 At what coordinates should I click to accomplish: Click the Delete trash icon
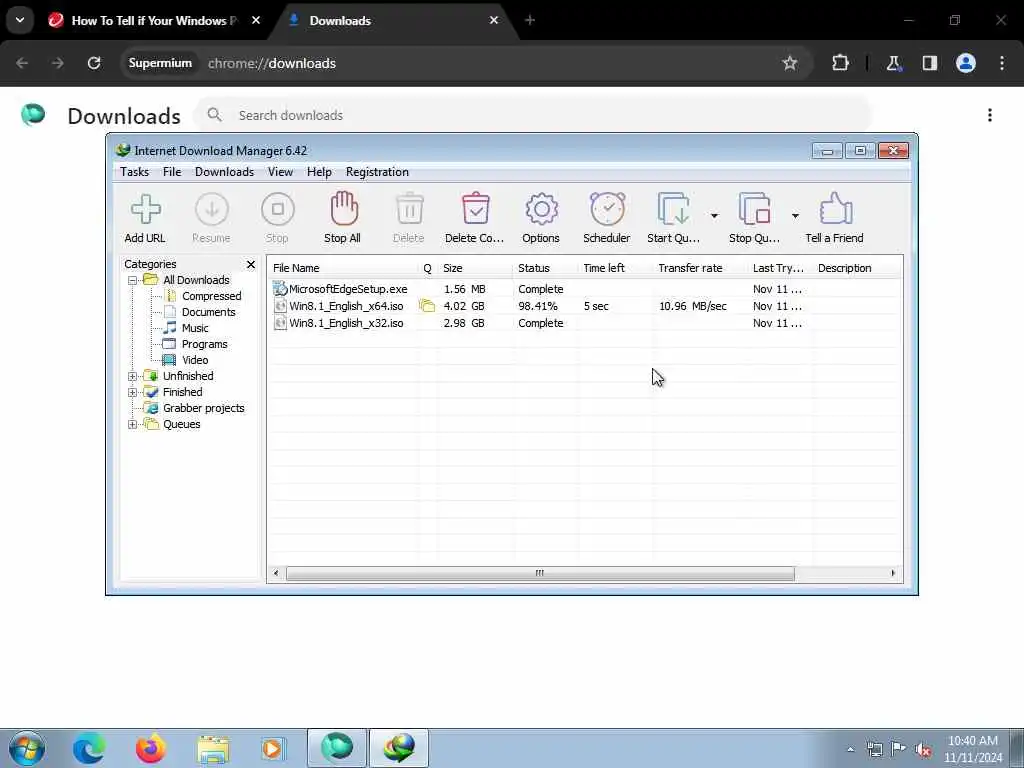click(x=409, y=209)
